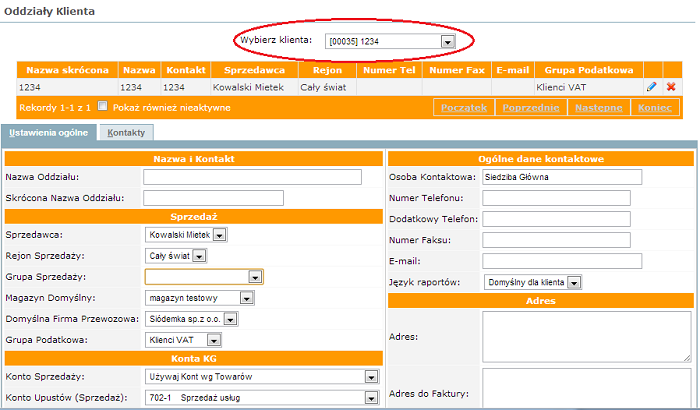This screenshot has width=700, height=410.
Task: Click the E-mail column header
Action: pos(512,70)
